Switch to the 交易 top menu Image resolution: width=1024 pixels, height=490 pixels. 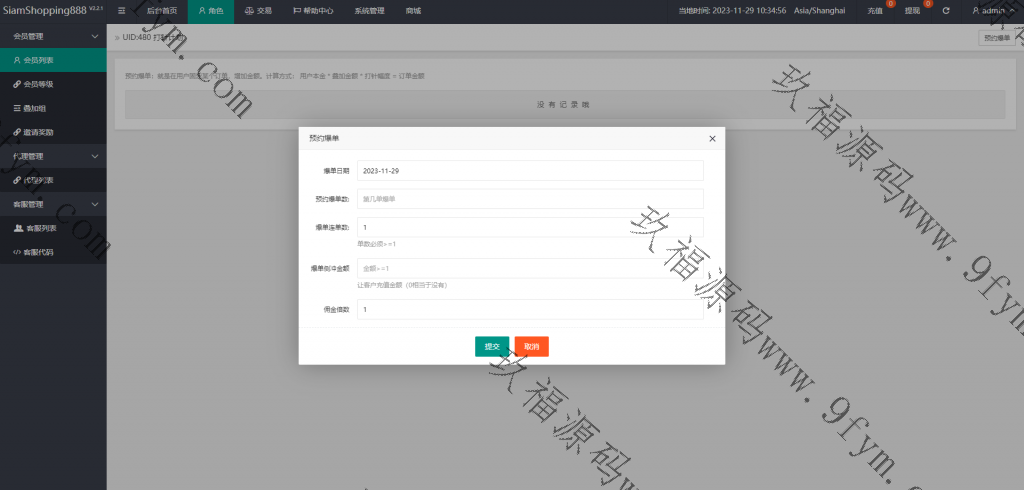tap(258, 11)
